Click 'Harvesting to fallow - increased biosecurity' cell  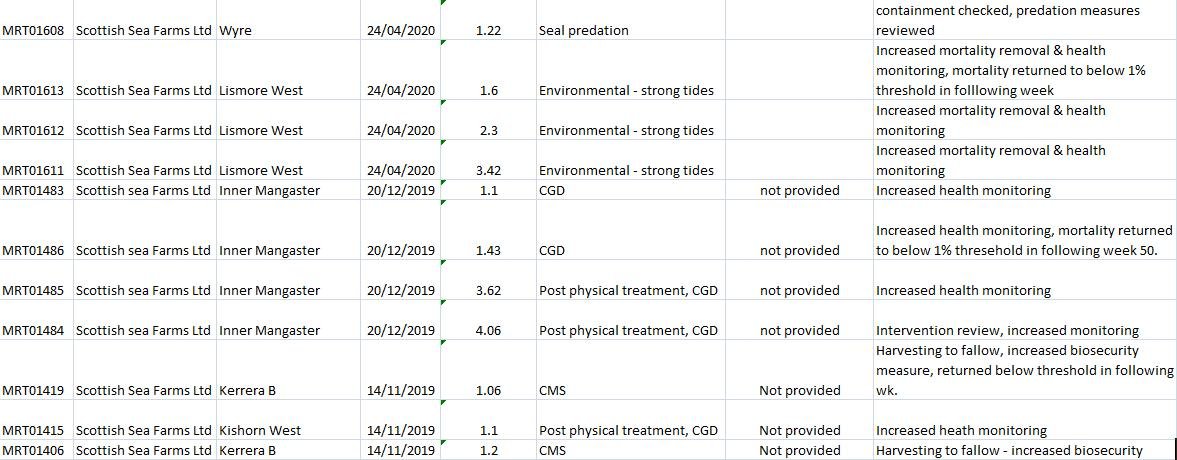1009,450
